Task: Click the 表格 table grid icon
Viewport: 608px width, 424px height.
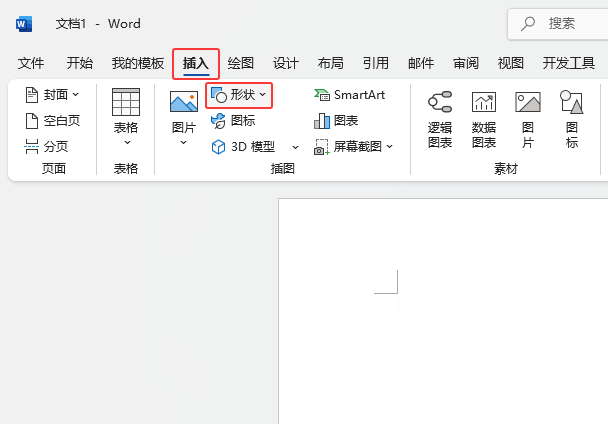Action: [126, 102]
